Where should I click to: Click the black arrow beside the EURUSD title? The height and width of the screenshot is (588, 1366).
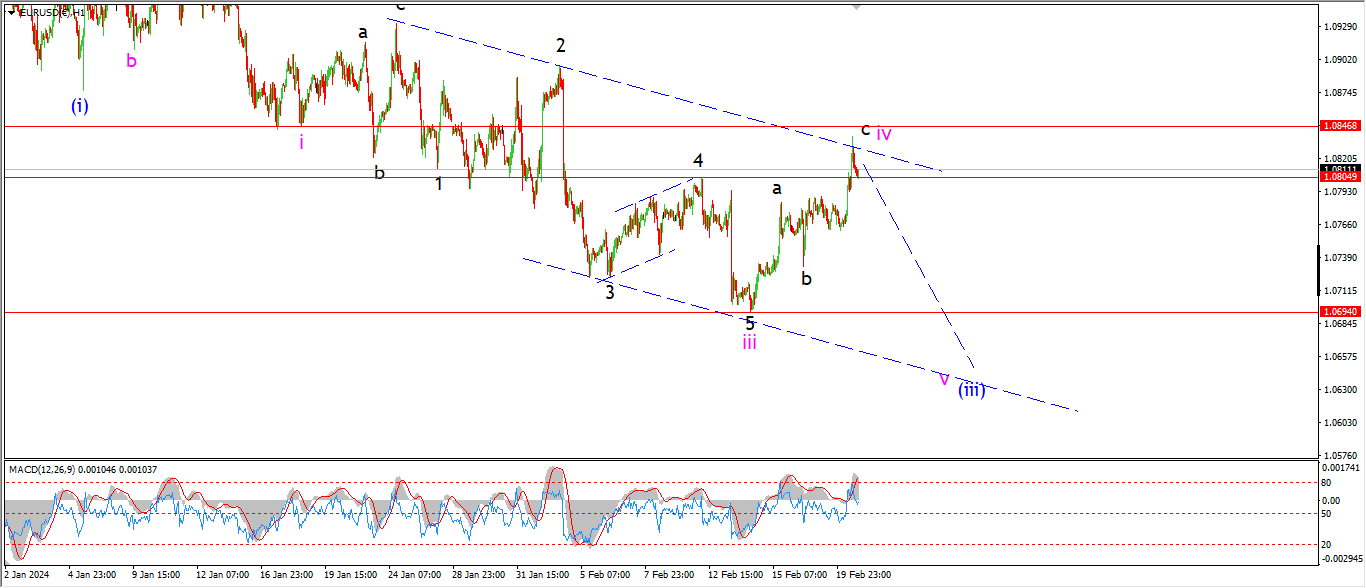tap(11, 12)
